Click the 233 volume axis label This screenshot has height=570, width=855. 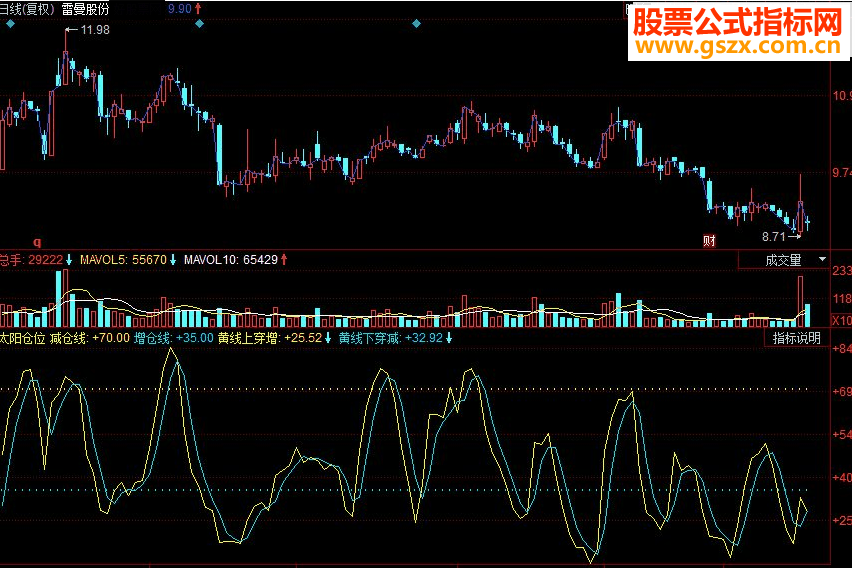pos(842,271)
